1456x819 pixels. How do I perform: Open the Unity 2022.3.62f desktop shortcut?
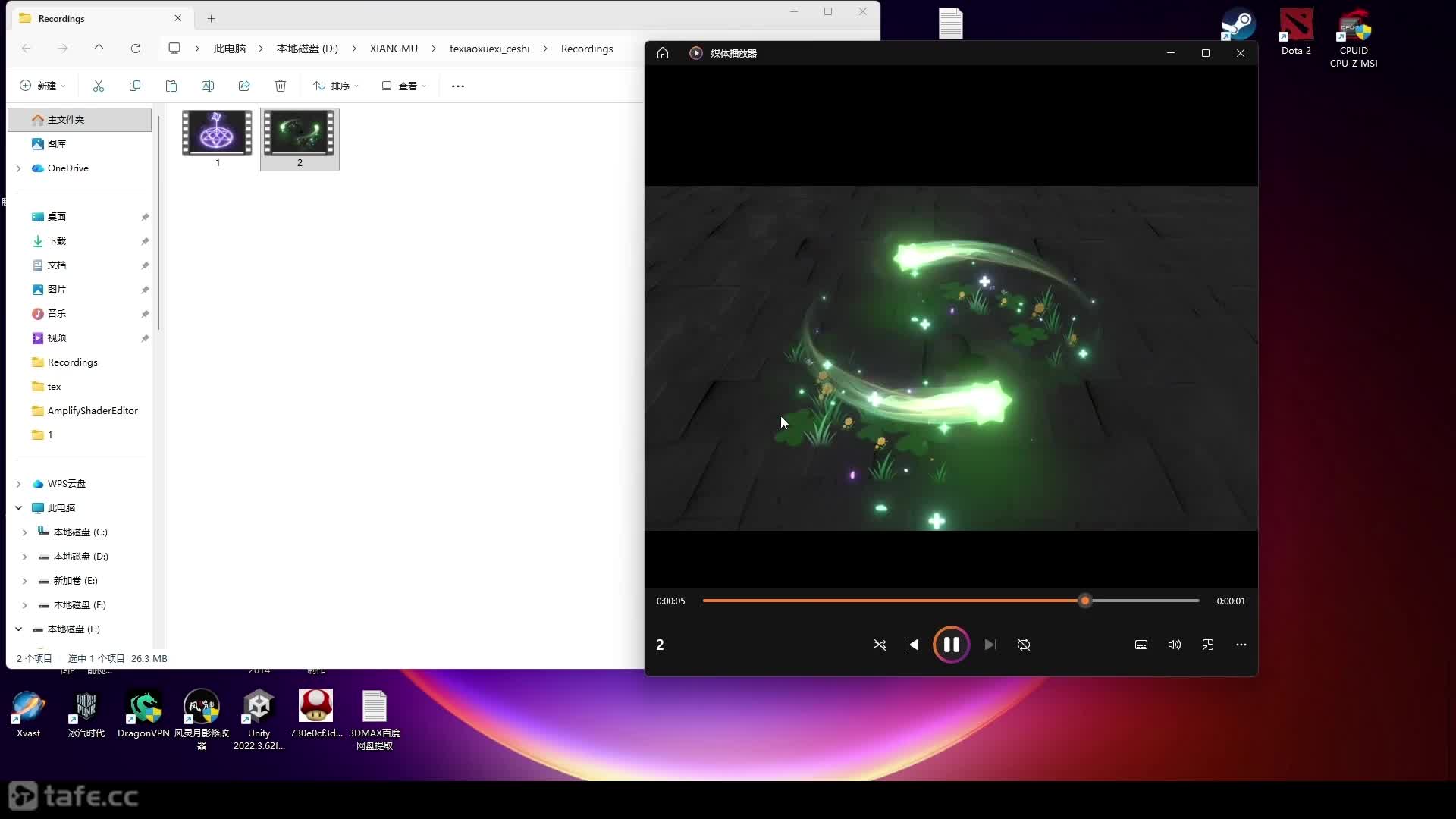[x=259, y=720]
